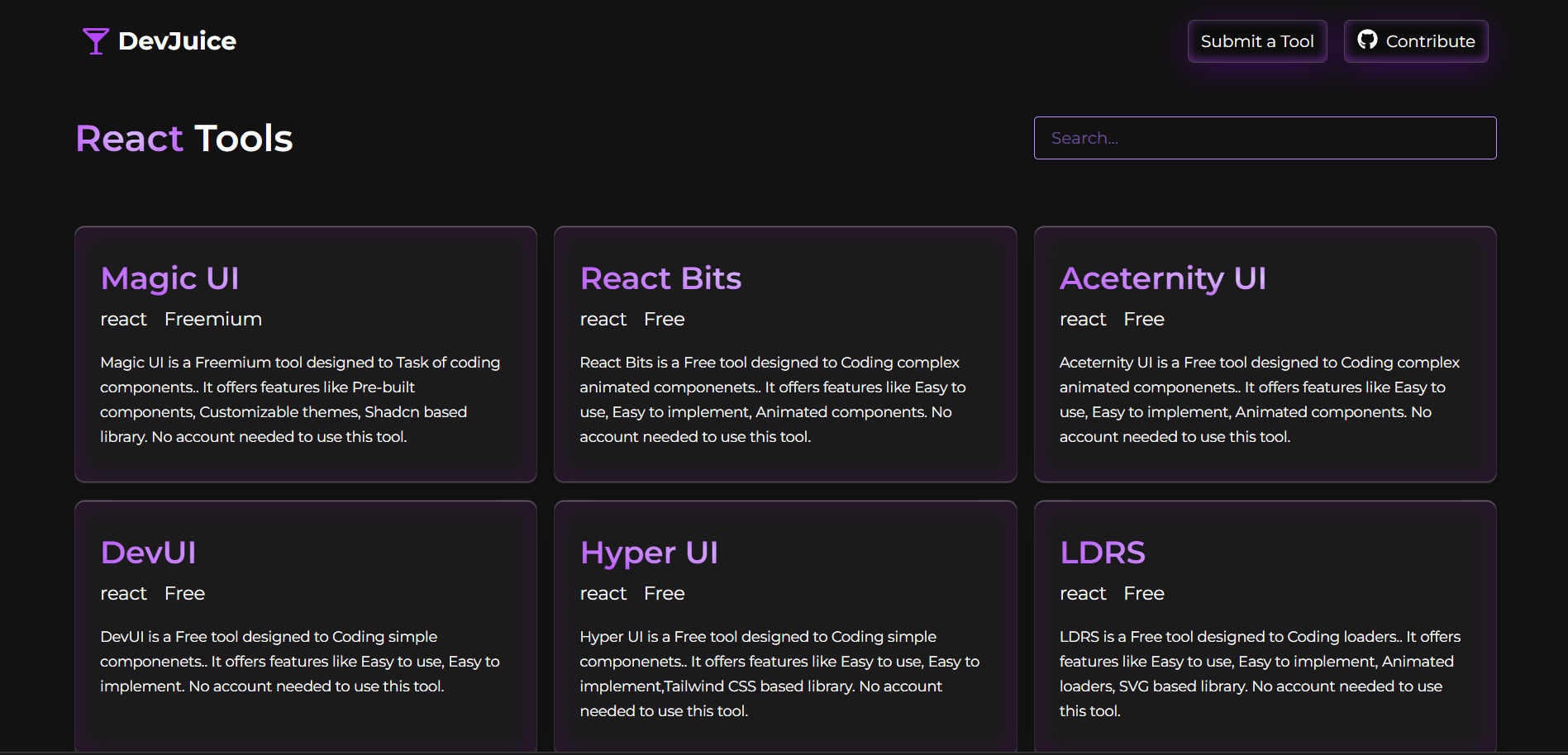Click the Free tag on Aceternity UI card
1568x755 pixels.
tap(1144, 319)
